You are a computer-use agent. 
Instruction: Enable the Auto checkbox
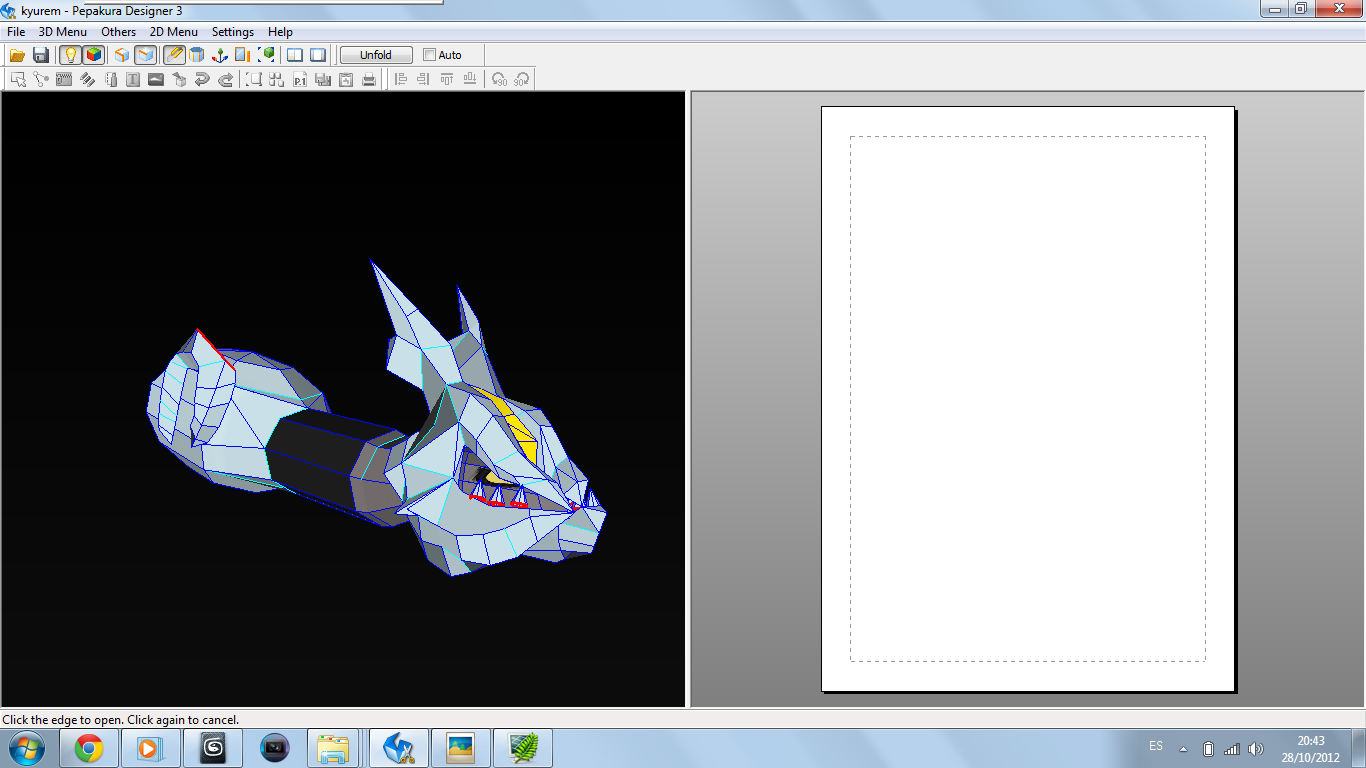430,55
